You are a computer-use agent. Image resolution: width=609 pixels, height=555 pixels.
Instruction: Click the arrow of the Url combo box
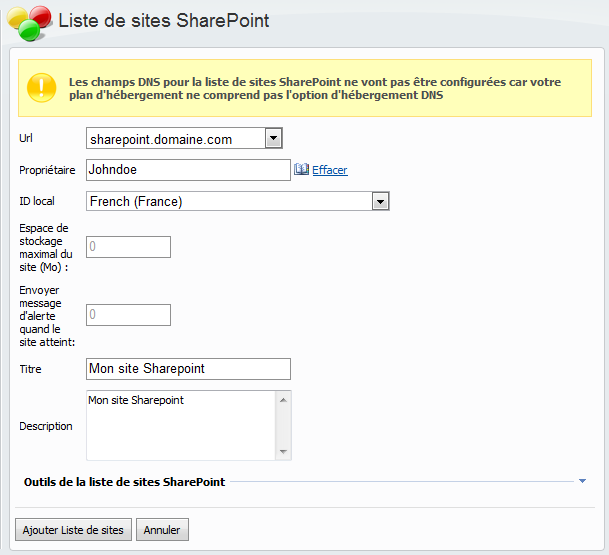click(273, 139)
